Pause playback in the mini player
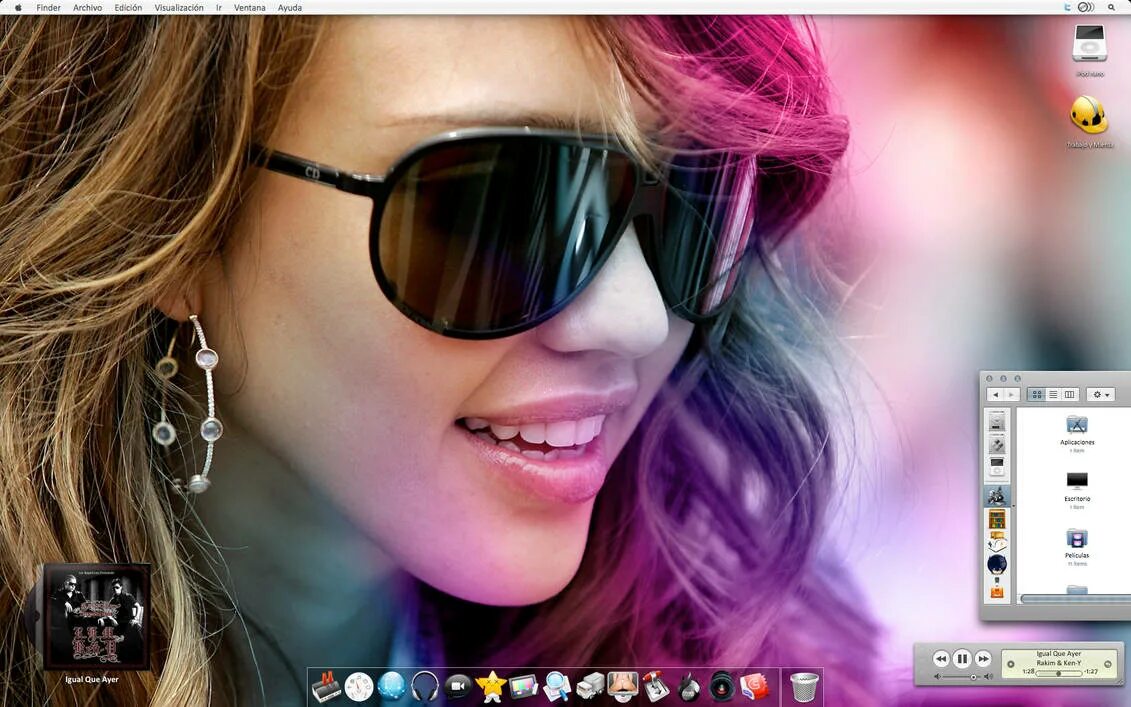Image resolution: width=1131 pixels, height=707 pixels. click(962, 659)
